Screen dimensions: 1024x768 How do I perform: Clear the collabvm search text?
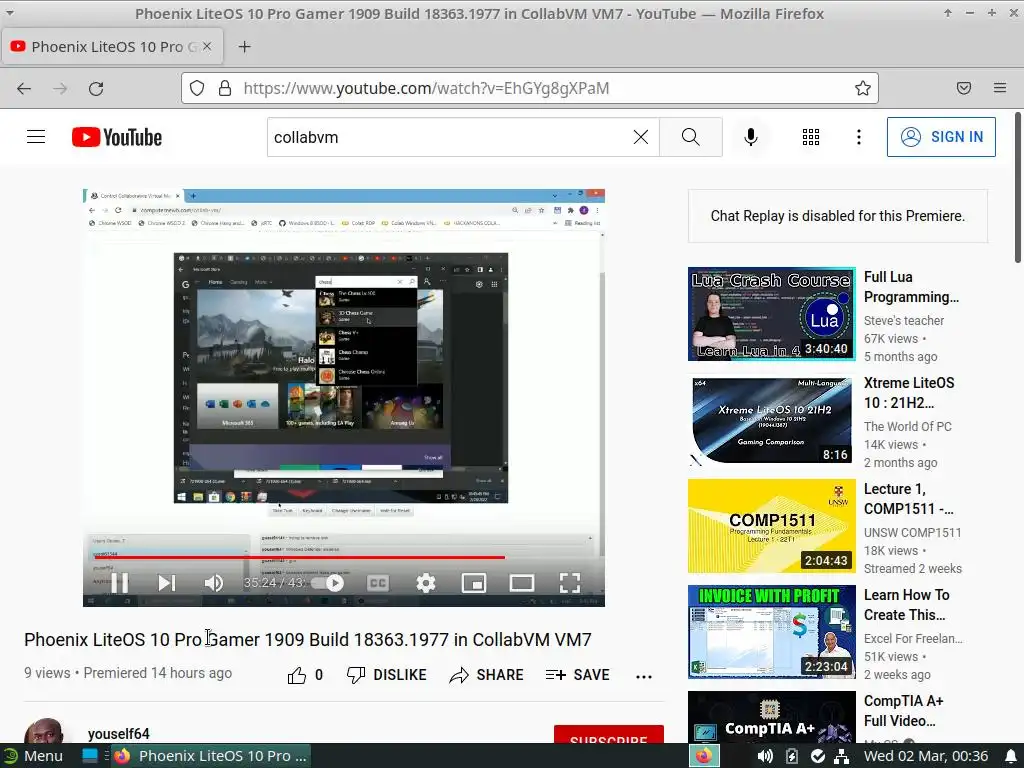click(641, 136)
